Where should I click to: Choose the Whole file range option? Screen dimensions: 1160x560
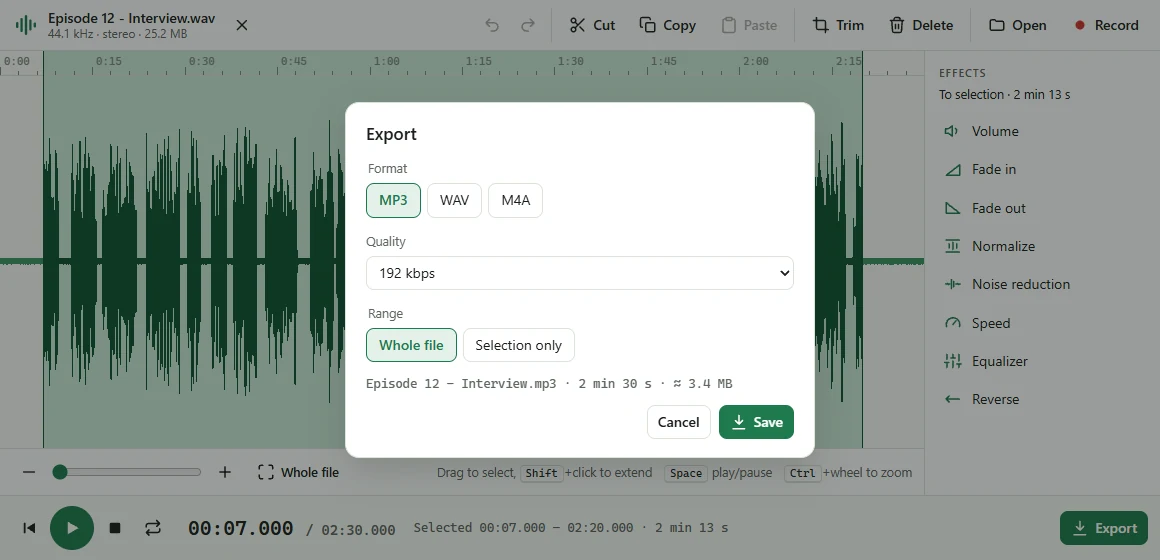tap(411, 345)
